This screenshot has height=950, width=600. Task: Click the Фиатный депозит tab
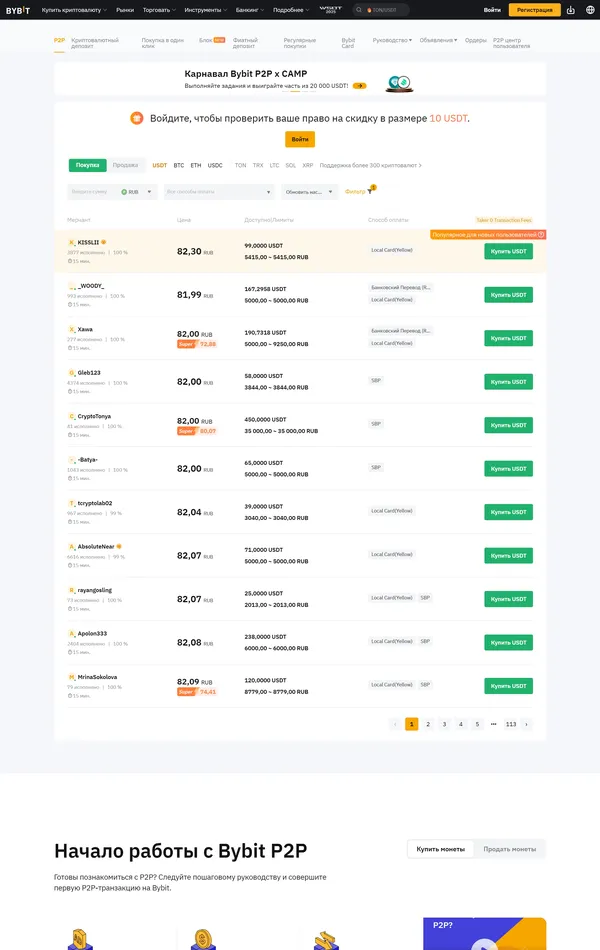click(x=245, y=43)
